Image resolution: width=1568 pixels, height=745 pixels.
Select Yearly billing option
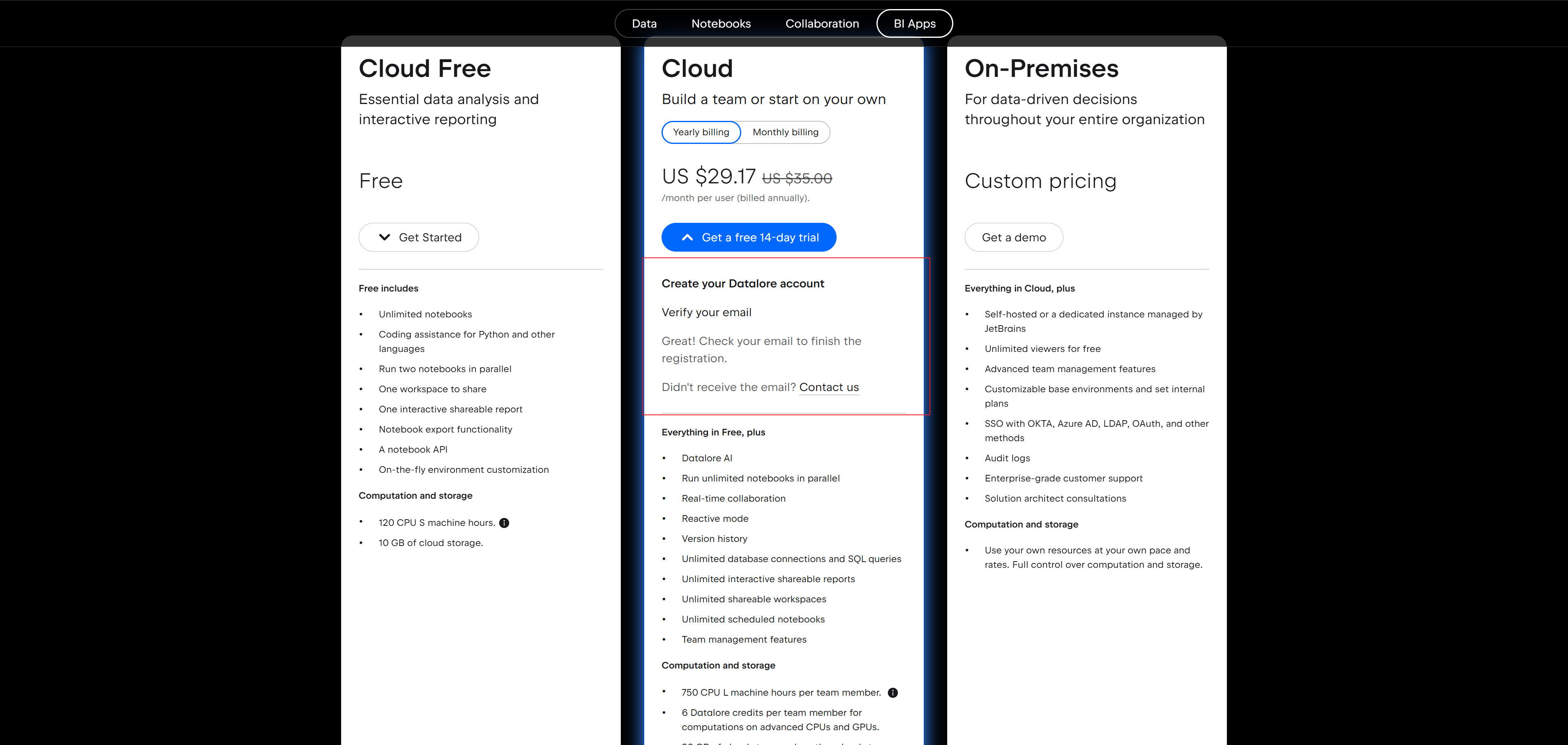(701, 132)
